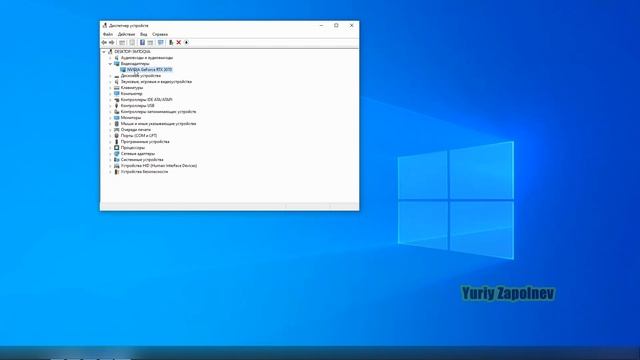
Task: Click the Device Manager title bar icon
Action: (x=105, y=25)
